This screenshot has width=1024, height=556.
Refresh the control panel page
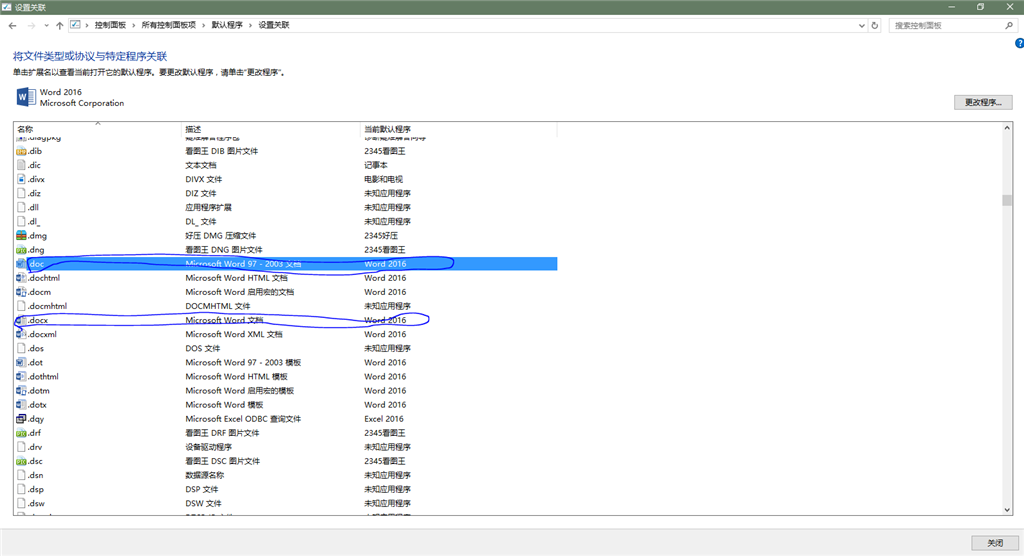coord(875,25)
